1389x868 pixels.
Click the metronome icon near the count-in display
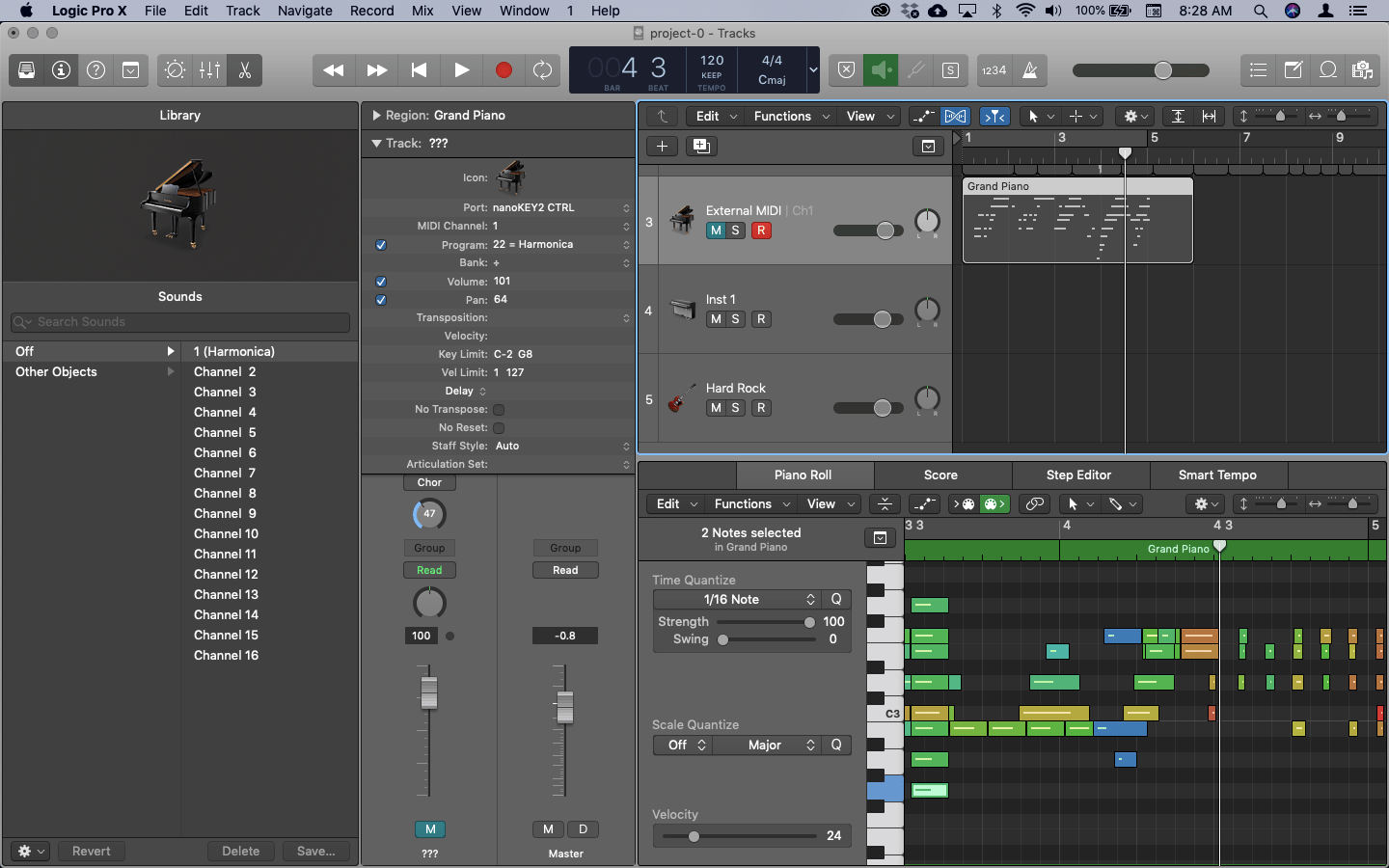tap(1031, 69)
